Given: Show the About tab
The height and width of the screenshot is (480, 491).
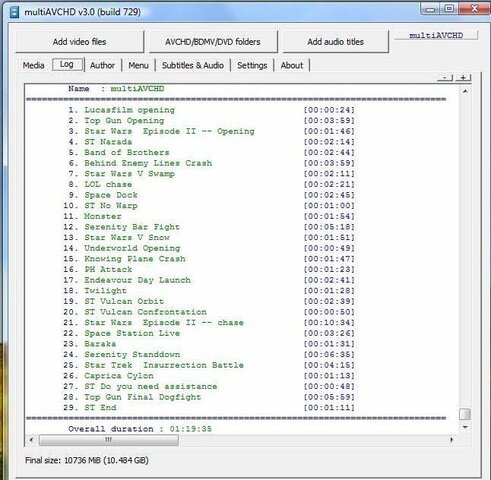Looking at the screenshot, I should point(292,65).
